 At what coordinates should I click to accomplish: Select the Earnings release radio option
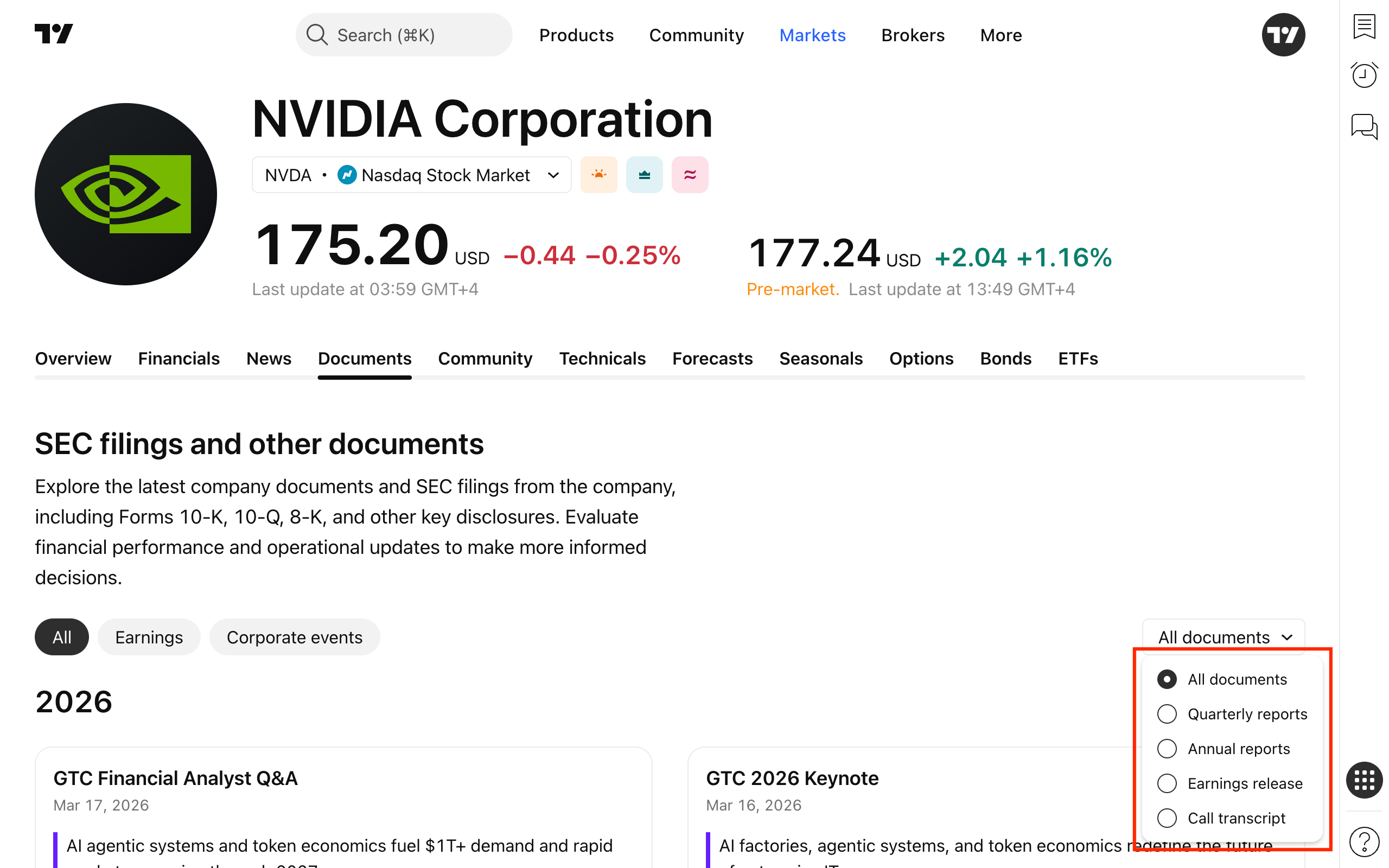[x=1167, y=783]
